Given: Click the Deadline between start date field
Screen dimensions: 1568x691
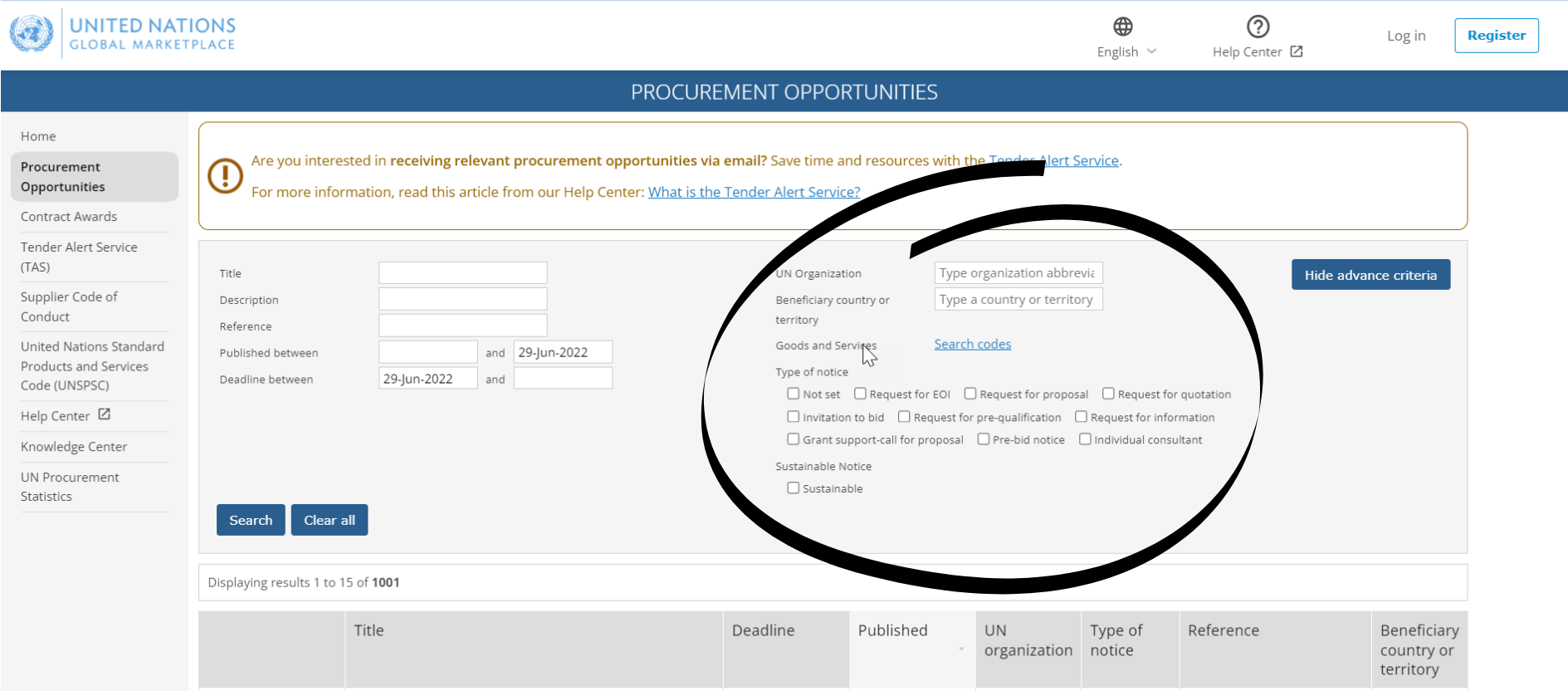Looking at the screenshot, I should 428,379.
